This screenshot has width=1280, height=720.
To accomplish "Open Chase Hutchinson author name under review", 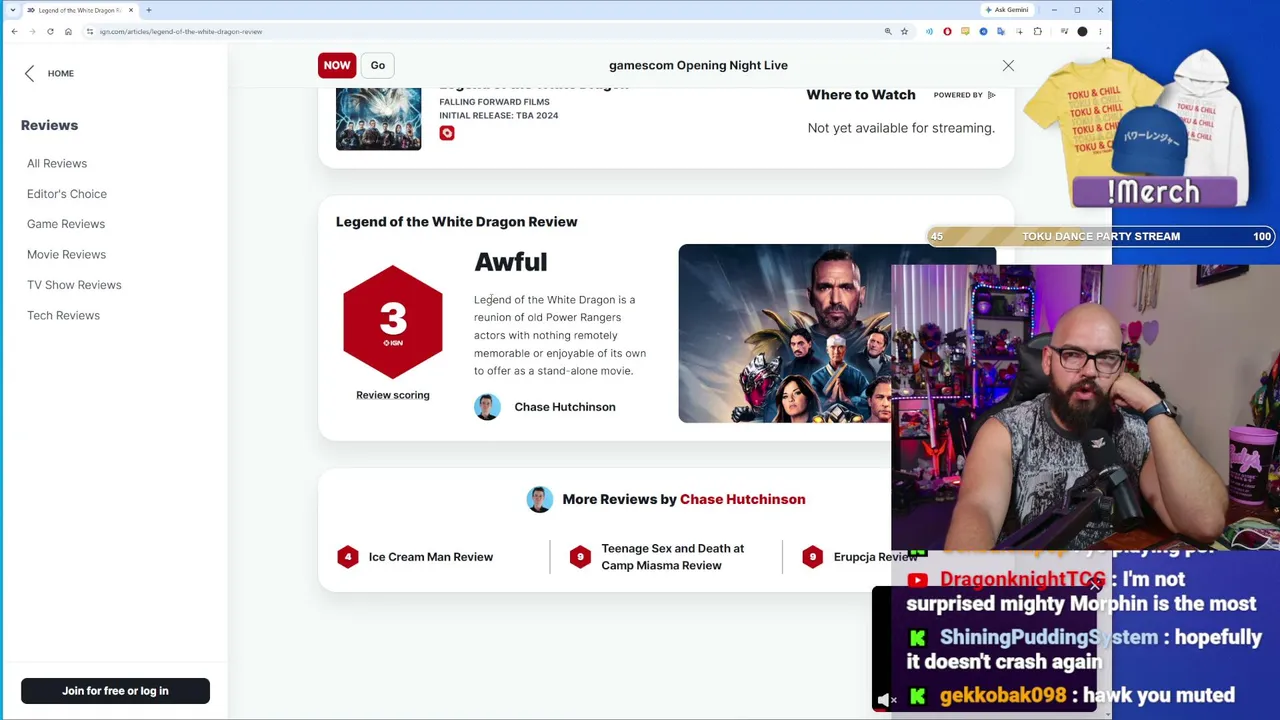I will (565, 407).
